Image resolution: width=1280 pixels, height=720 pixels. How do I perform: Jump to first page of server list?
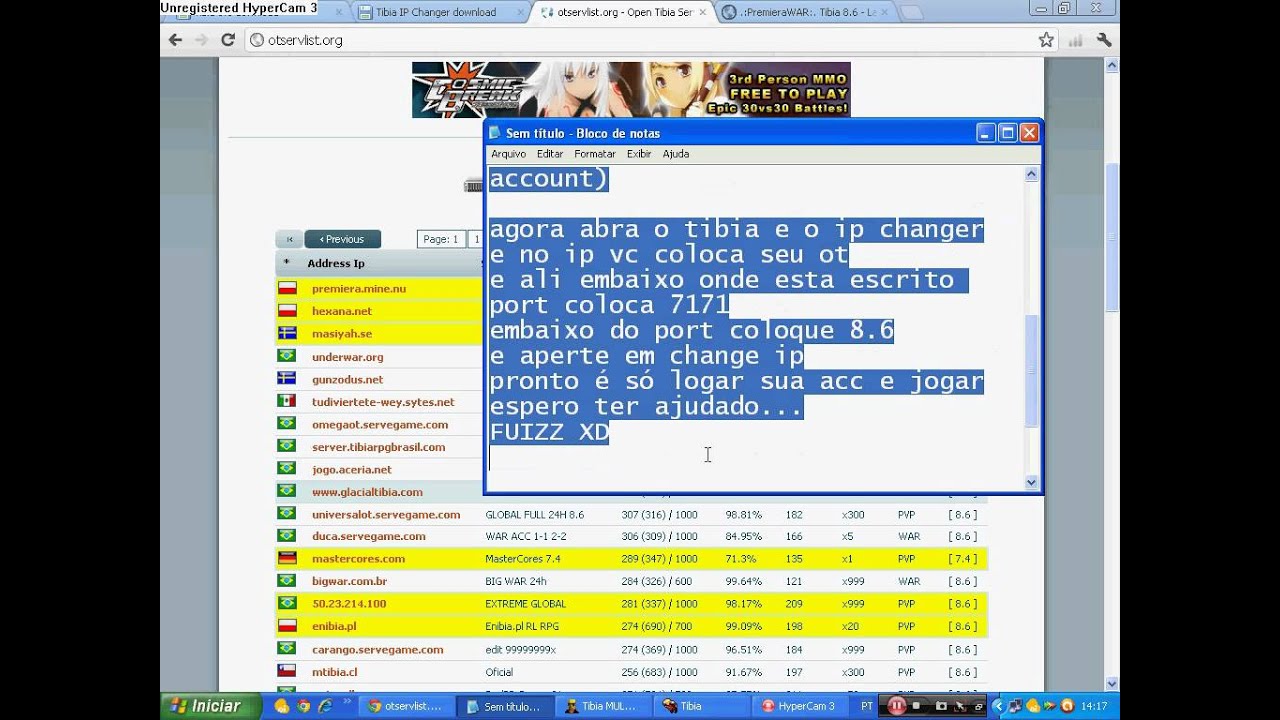click(x=289, y=239)
